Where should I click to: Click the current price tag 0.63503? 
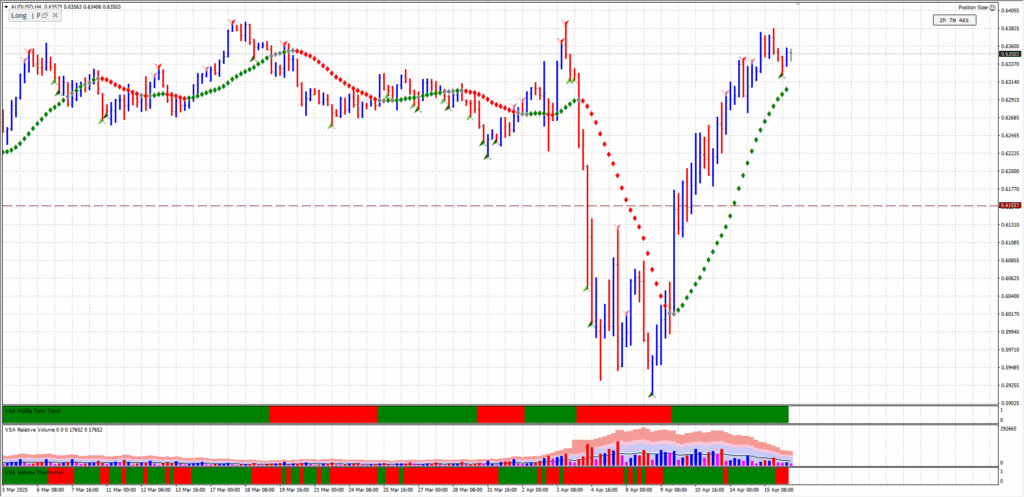point(1010,54)
